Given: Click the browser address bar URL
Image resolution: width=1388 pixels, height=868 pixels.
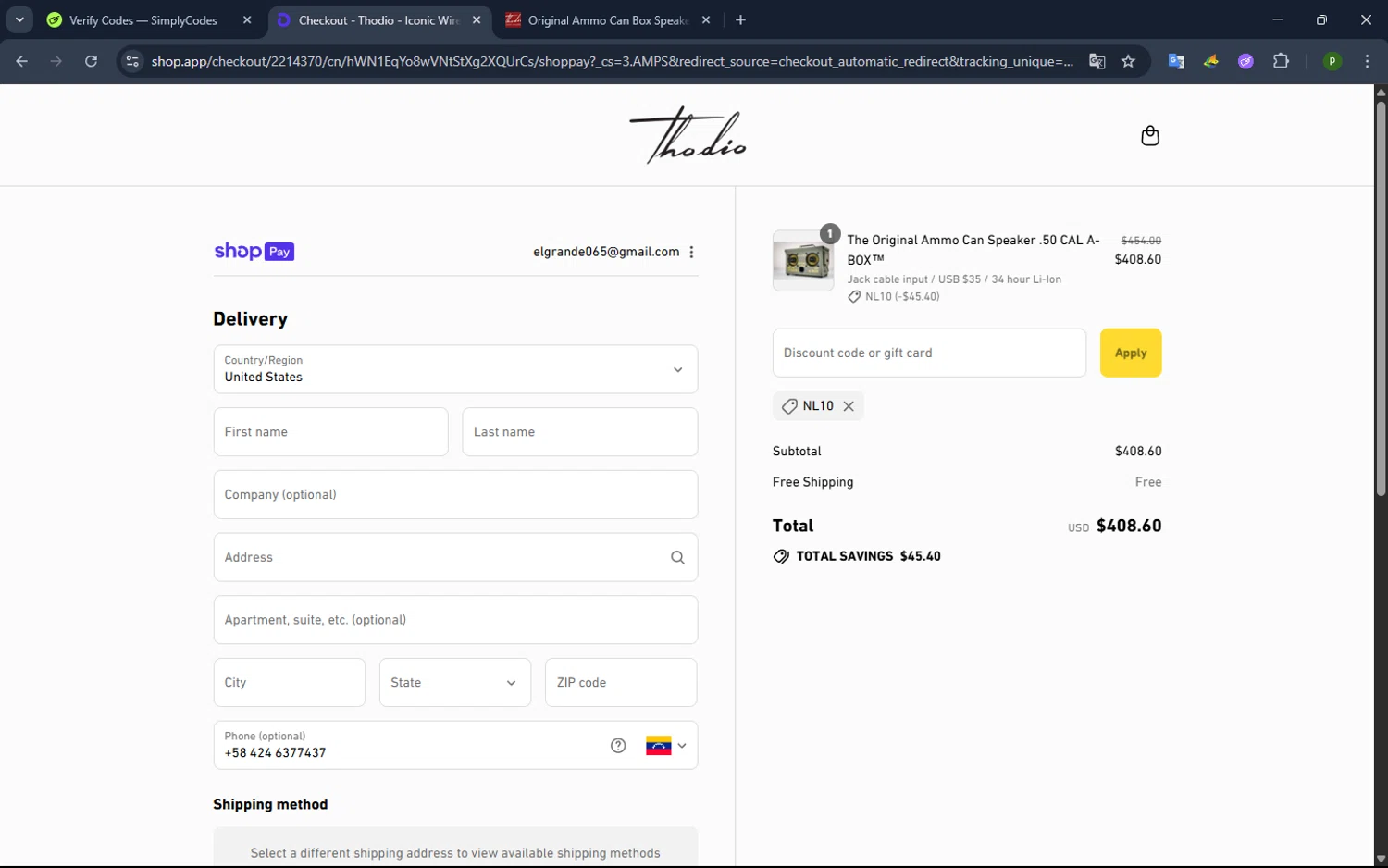Looking at the screenshot, I should [612, 61].
